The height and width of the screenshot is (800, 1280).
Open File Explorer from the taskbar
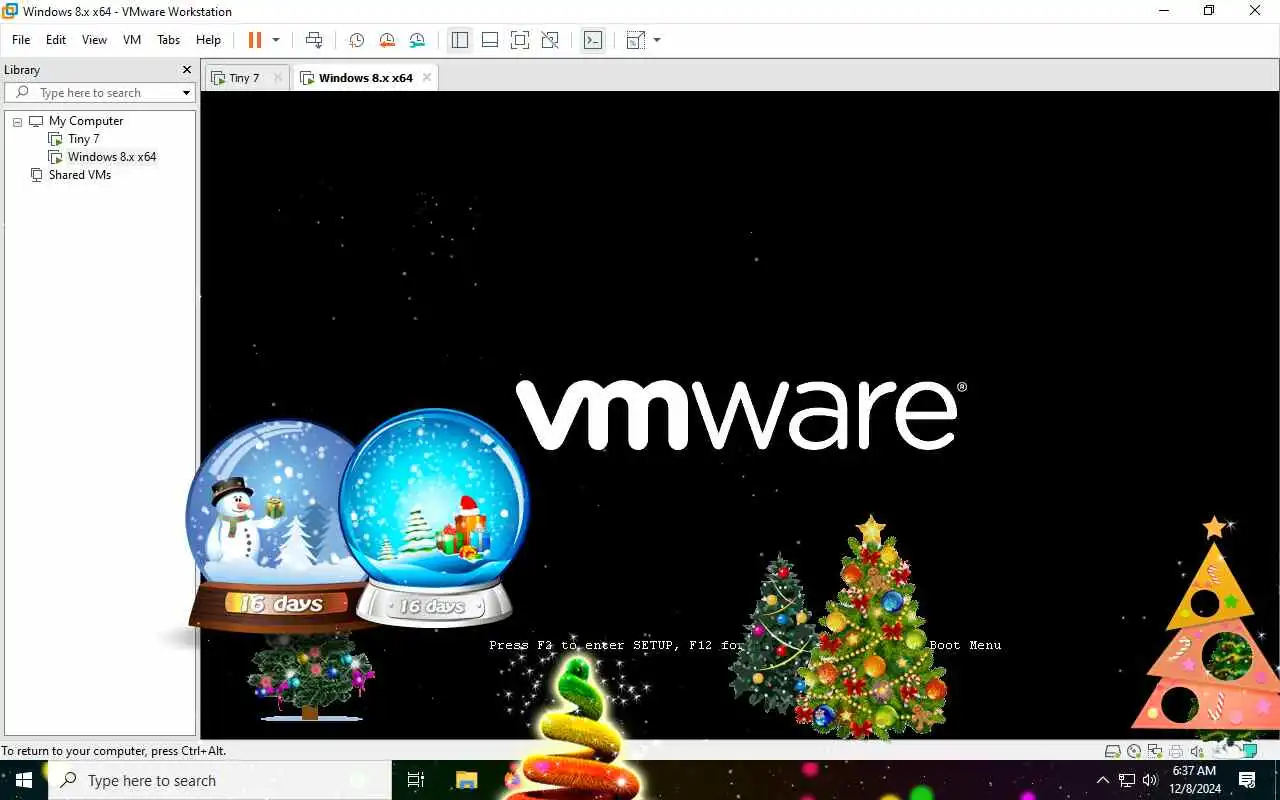[x=466, y=780]
